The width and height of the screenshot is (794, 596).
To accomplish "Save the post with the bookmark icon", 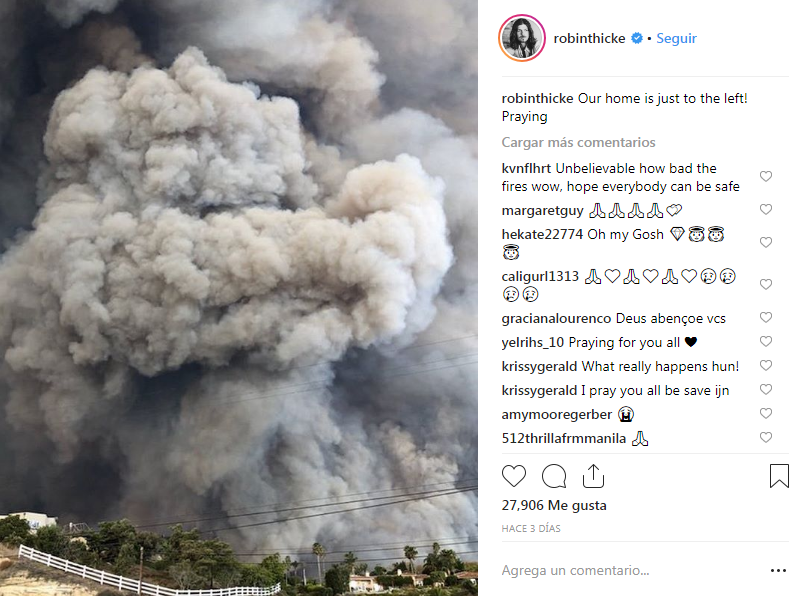I will pyautogui.click(x=779, y=476).
